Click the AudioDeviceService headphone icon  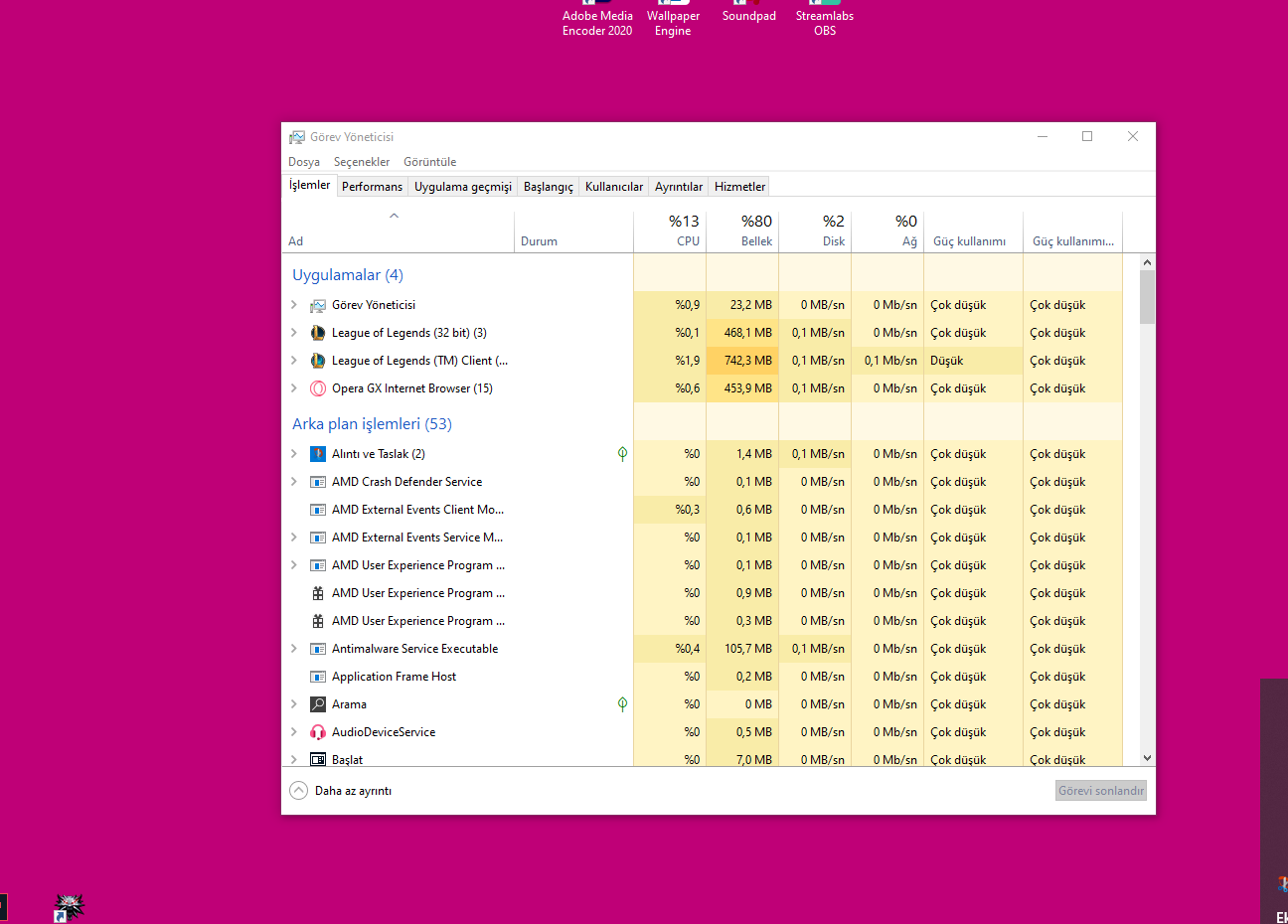318,732
